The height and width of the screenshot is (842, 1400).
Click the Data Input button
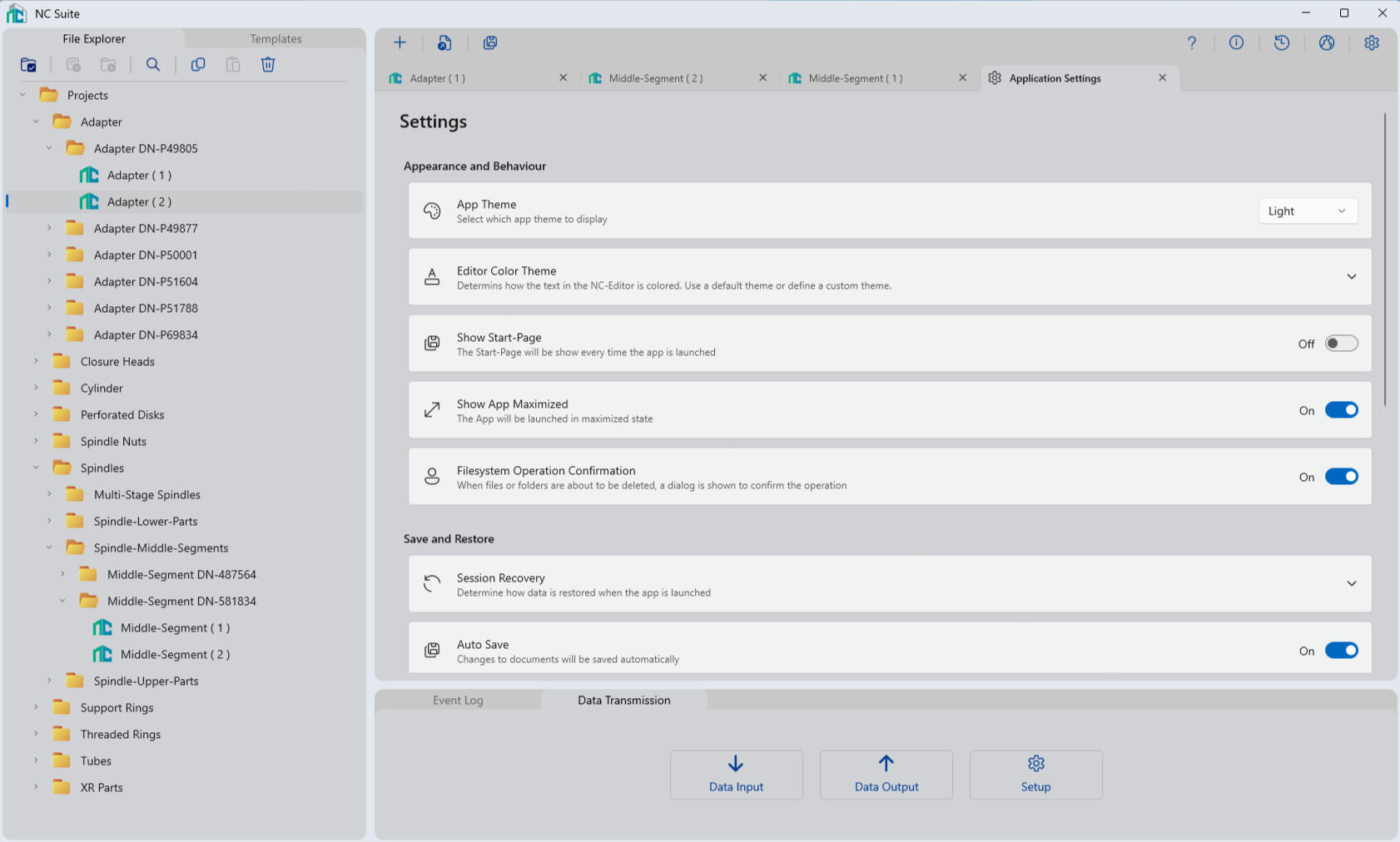[736, 775]
